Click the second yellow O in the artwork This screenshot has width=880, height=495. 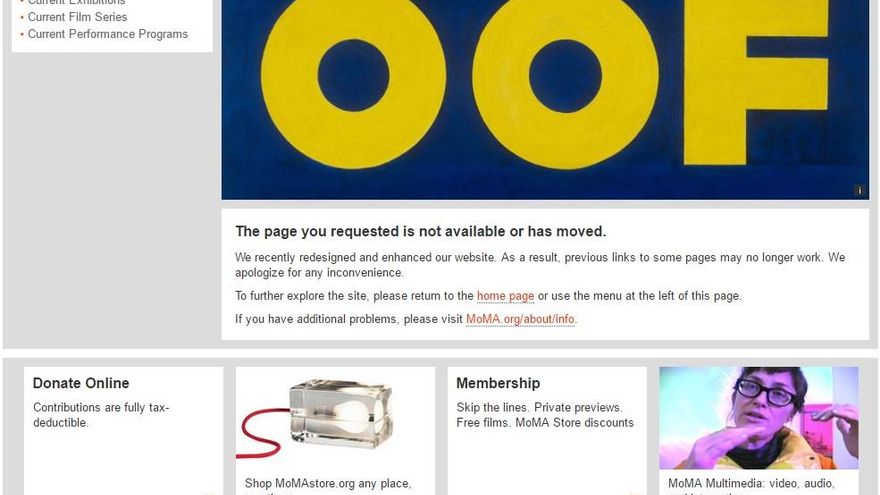click(565, 76)
